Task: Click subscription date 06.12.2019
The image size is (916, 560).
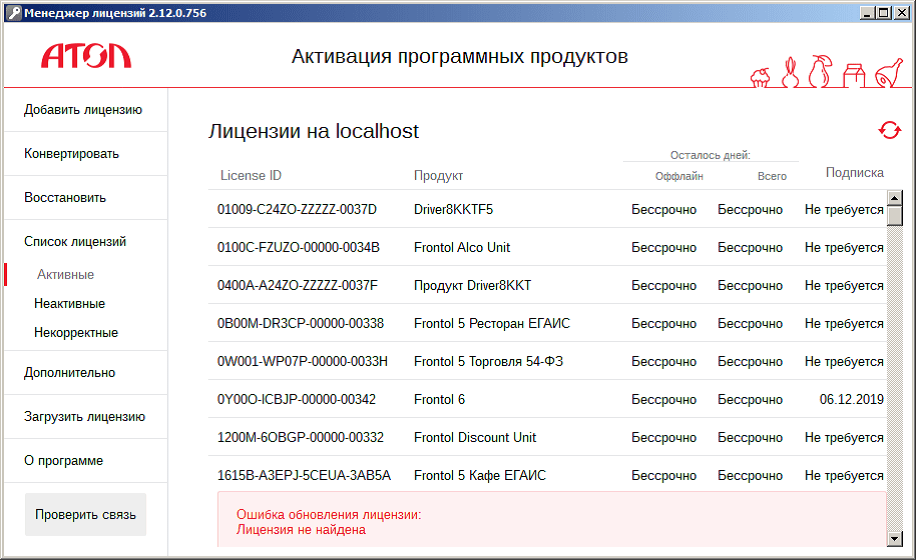Action: point(851,399)
